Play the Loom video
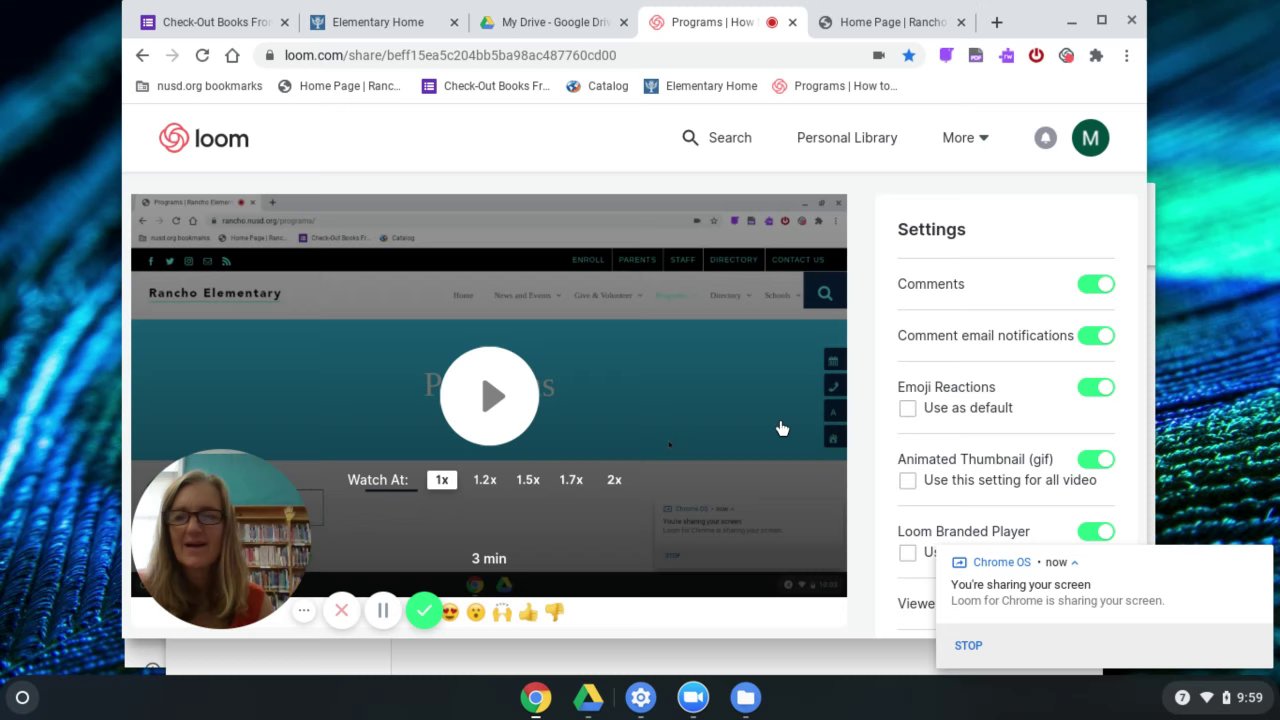Viewport: 1280px width, 720px height. (x=489, y=396)
